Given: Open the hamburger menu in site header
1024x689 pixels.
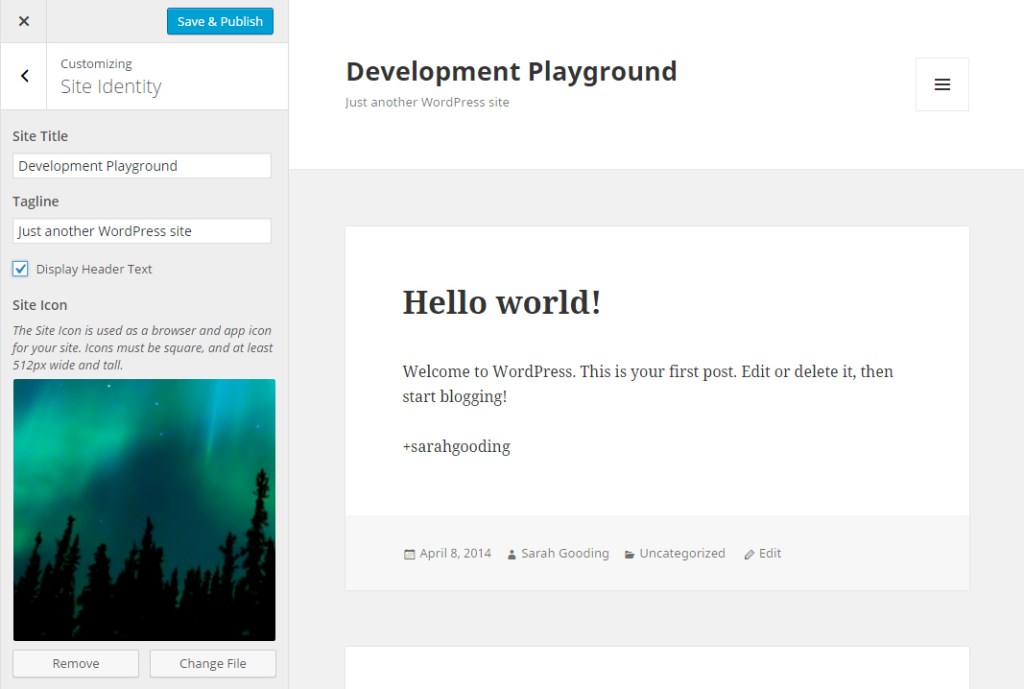Looking at the screenshot, I should point(941,85).
